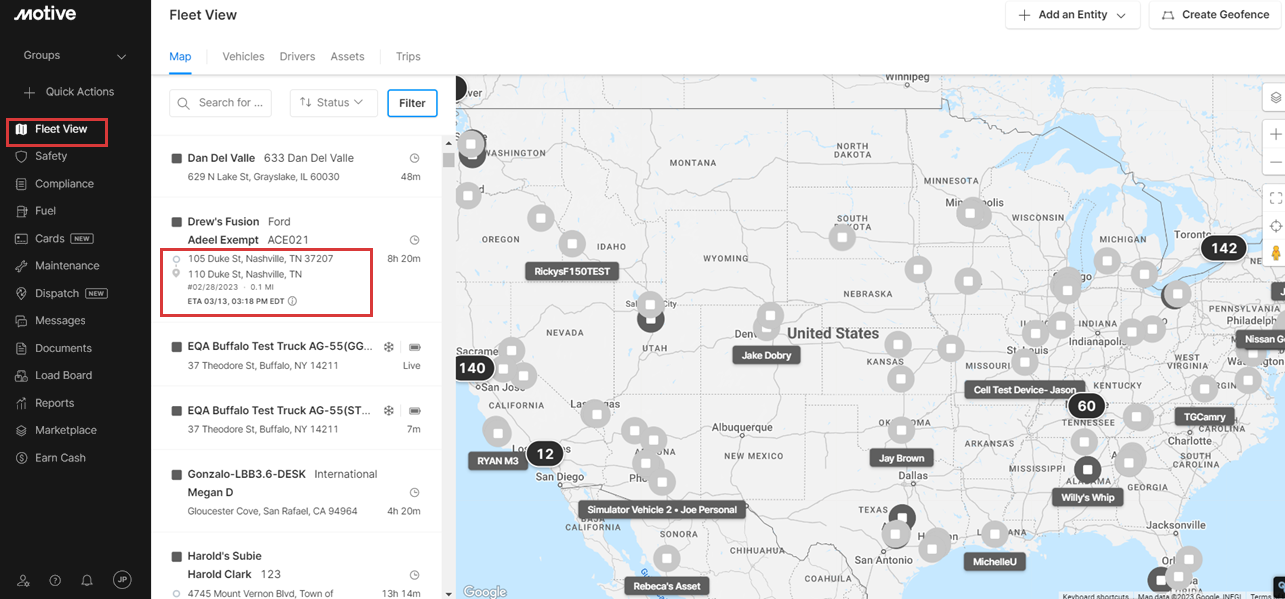Image resolution: width=1285 pixels, height=599 pixels.
Task: Click snowflake icon on EQA AG-55(GG row
Action: [389, 347]
